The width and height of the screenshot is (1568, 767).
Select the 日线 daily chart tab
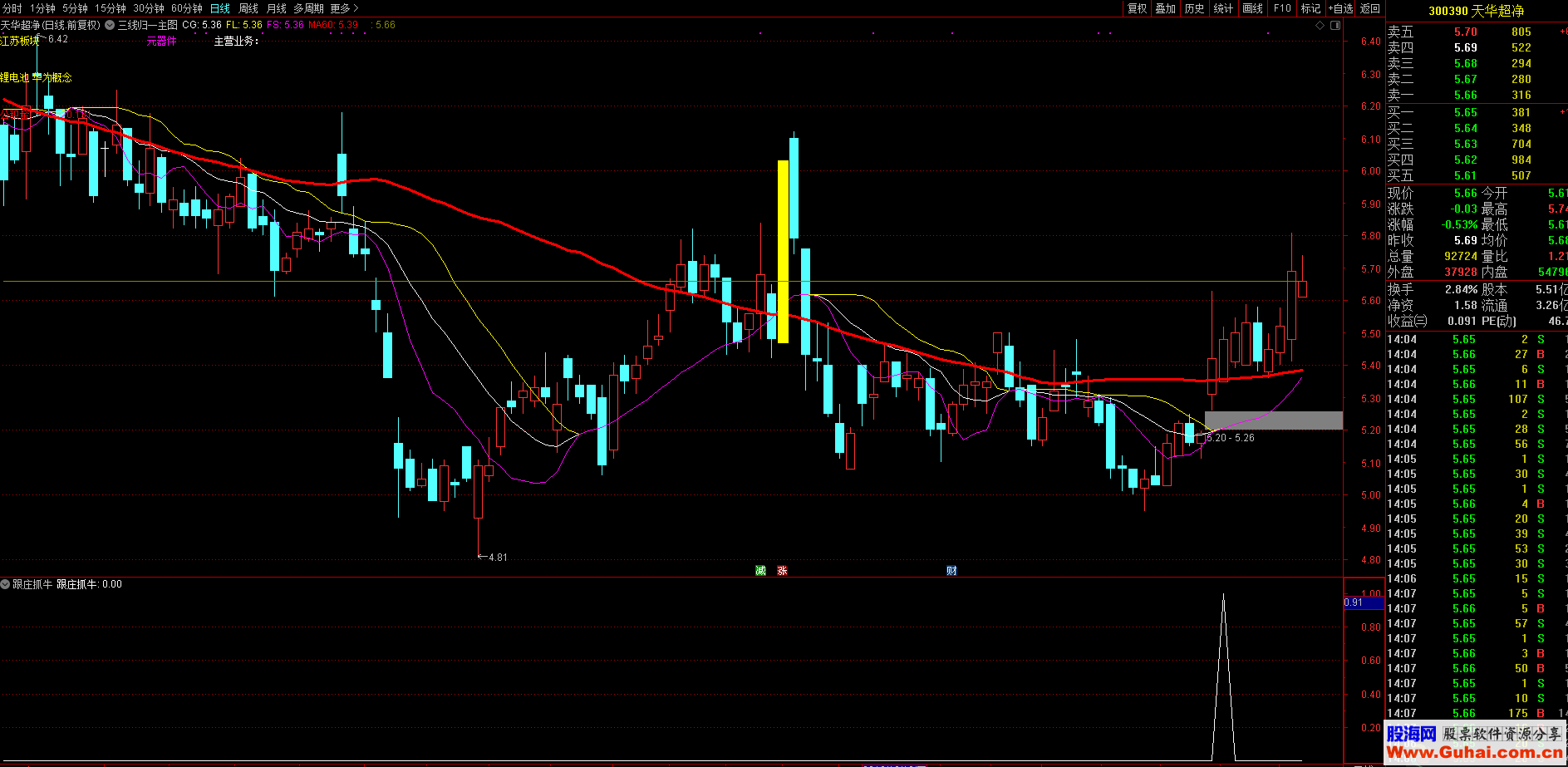(220, 8)
